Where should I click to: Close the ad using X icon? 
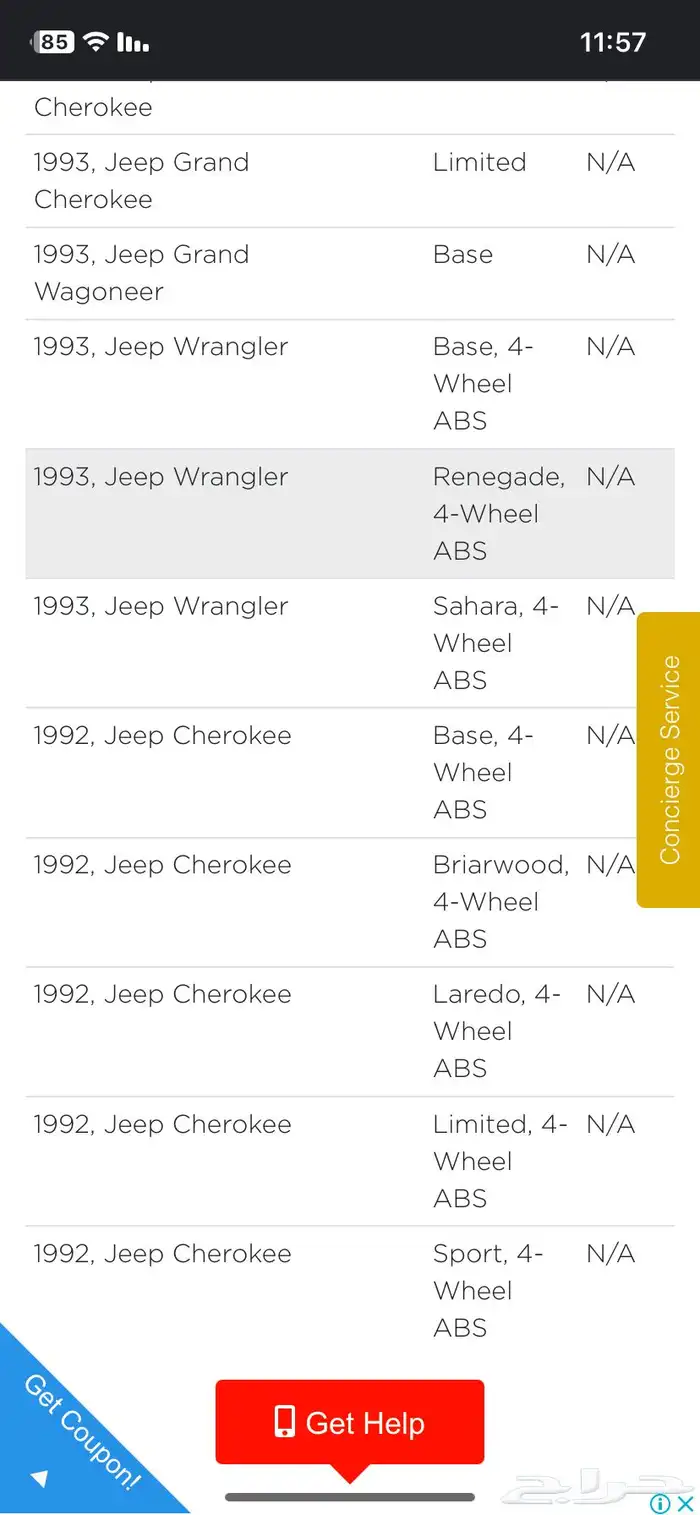[x=686, y=1503]
